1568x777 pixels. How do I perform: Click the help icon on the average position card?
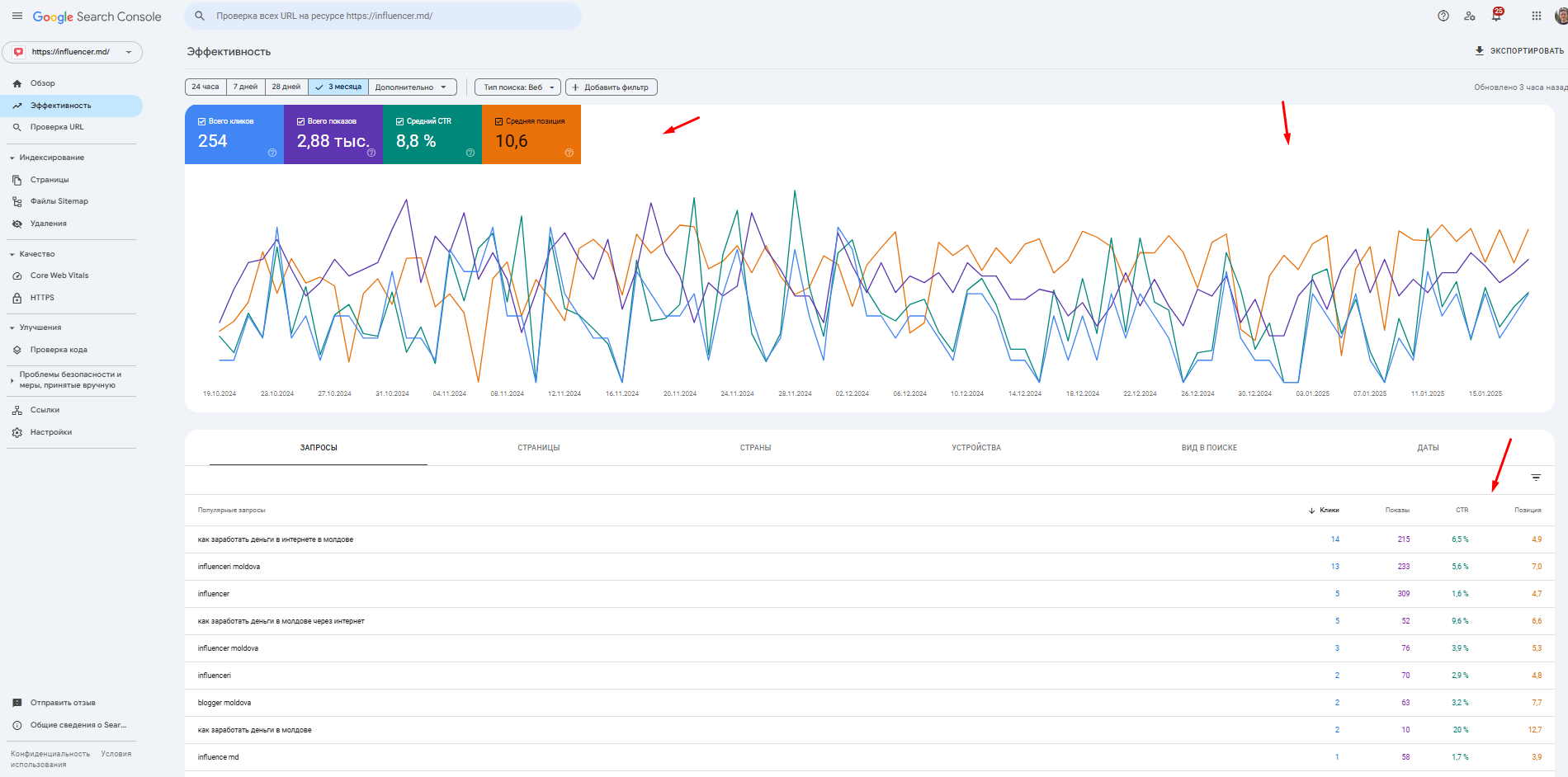pyautogui.click(x=569, y=153)
